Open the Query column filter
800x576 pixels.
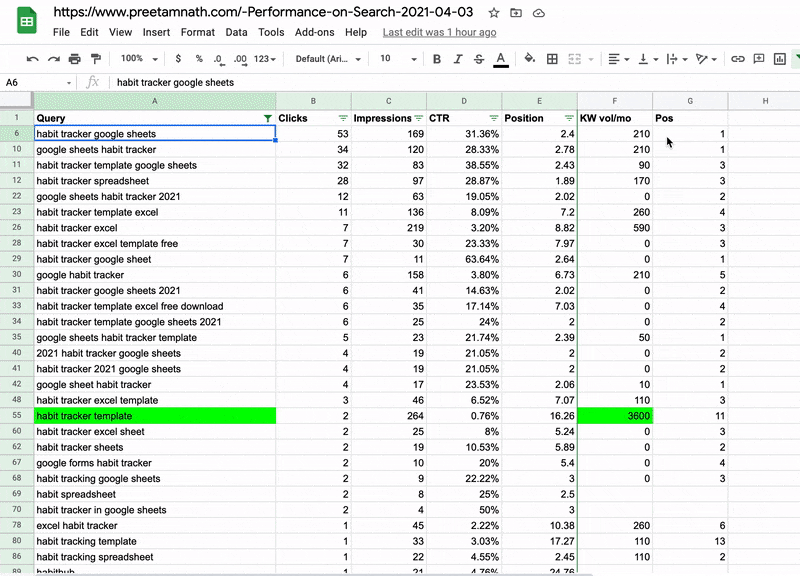point(266,118)
